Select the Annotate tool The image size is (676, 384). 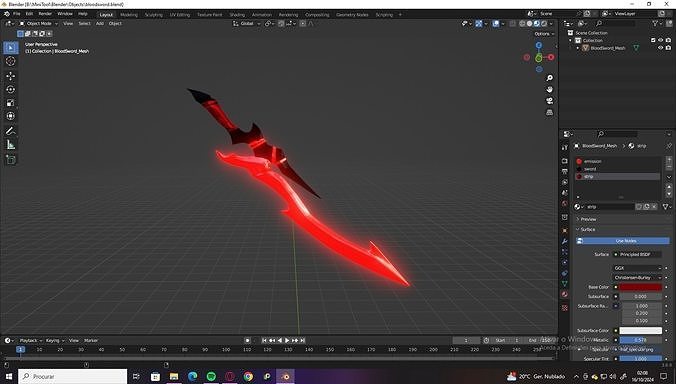coord(11,131)
